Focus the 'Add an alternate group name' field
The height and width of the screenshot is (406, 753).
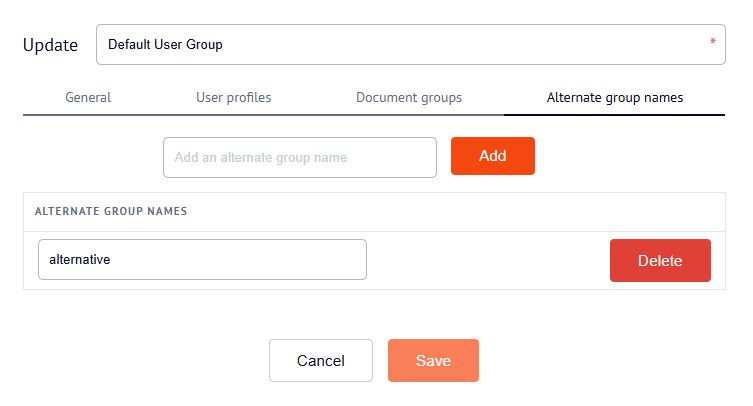click(299, 157)
